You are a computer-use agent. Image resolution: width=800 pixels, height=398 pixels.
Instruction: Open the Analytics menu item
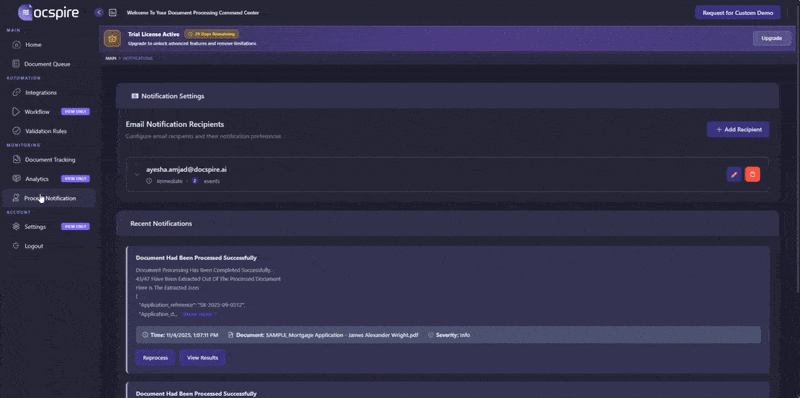coord(37,179)
